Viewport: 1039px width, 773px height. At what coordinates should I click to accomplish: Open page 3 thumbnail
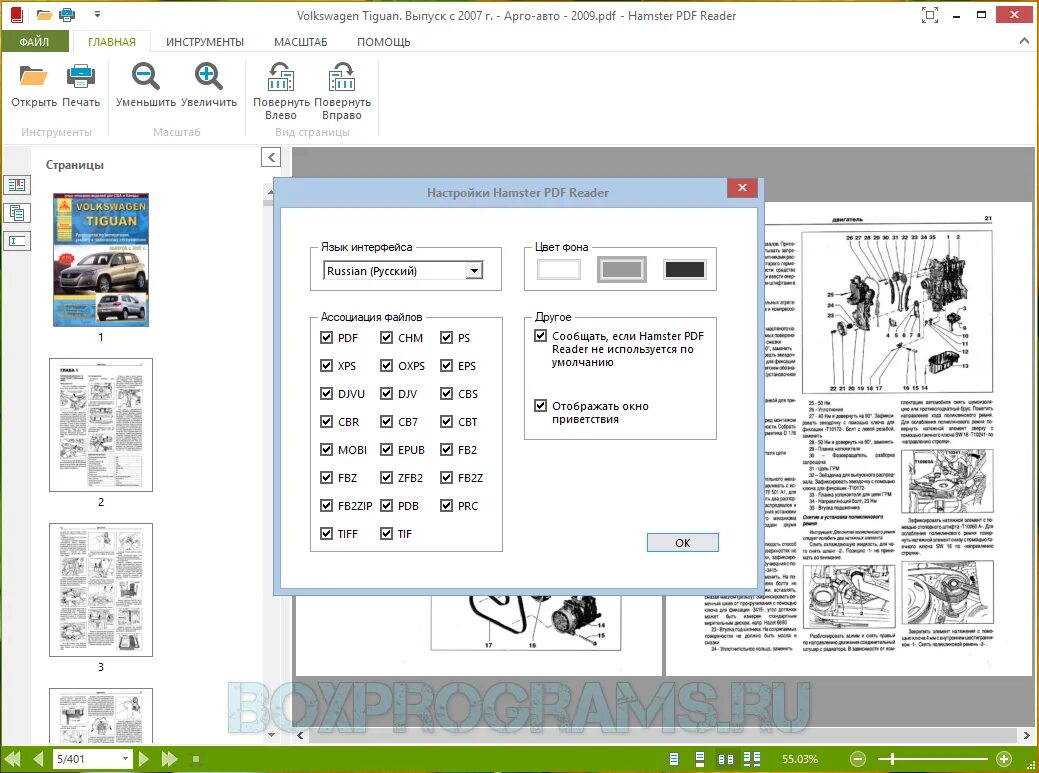(101, 590)
